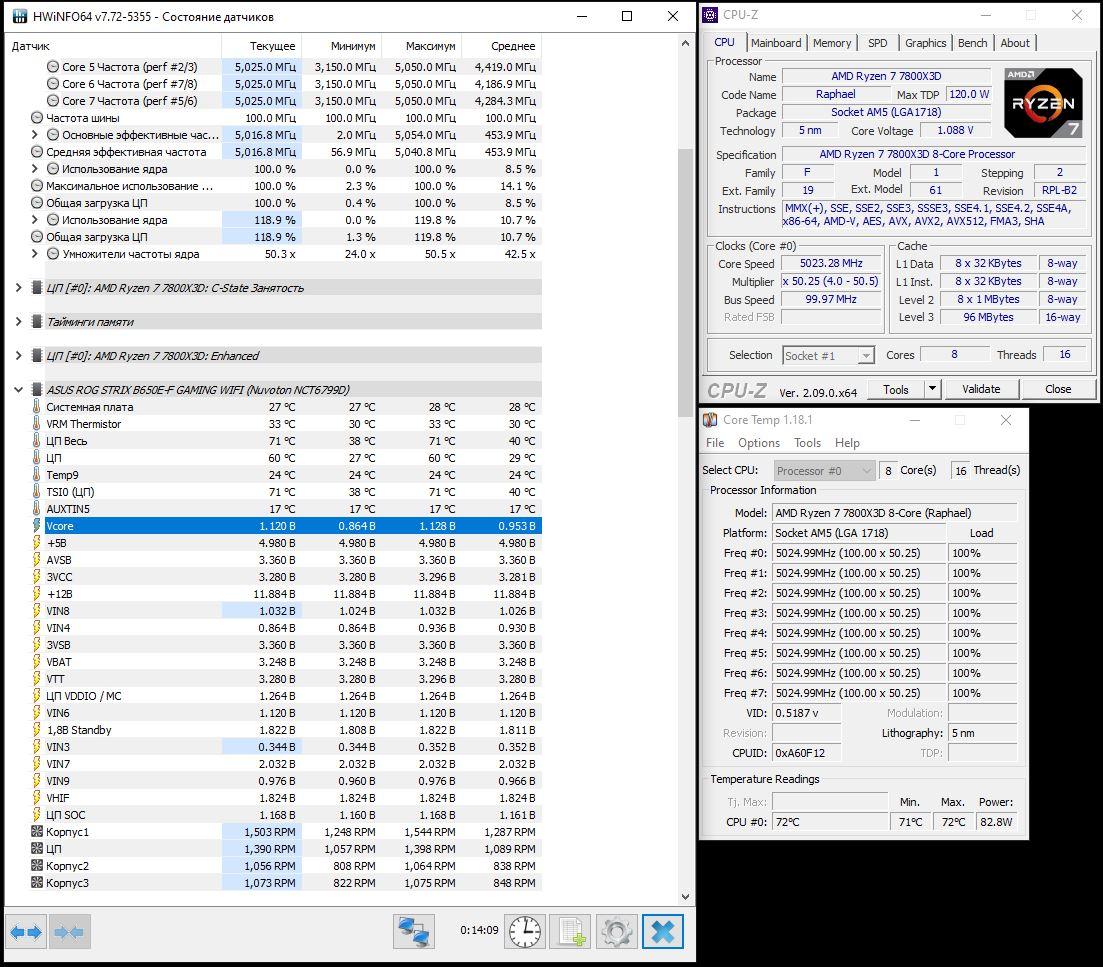
Task: Expand Умножители частоты ядра row
Action: click(x=35, y=254)
